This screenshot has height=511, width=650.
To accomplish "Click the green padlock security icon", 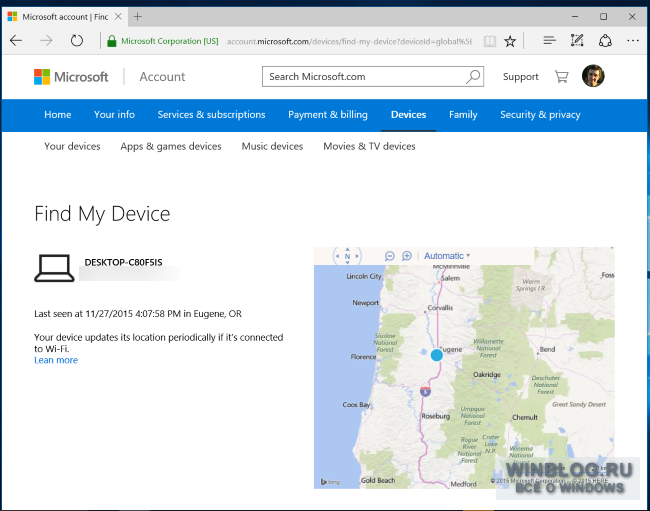I will (x=112, y=41).
